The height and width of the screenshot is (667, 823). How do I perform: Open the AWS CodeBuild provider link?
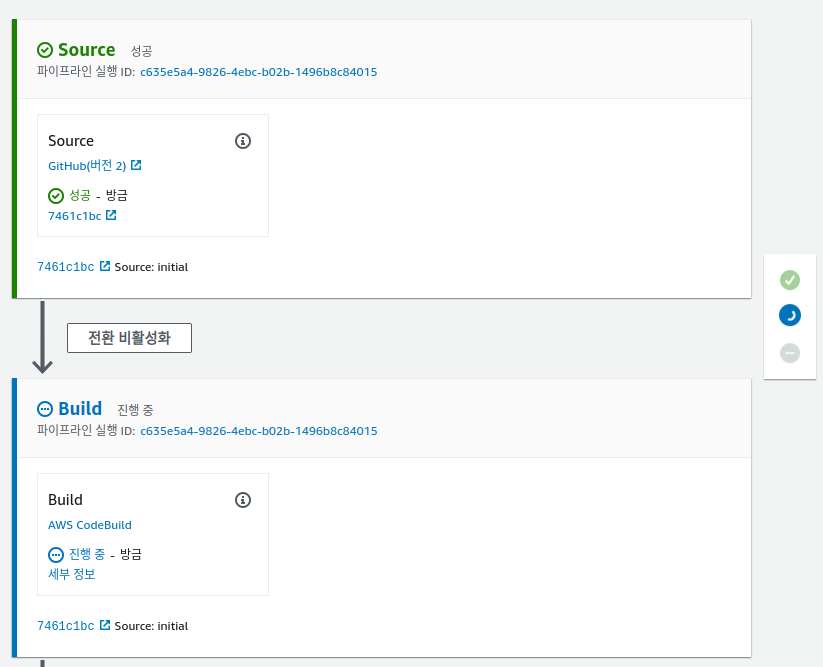90,525
